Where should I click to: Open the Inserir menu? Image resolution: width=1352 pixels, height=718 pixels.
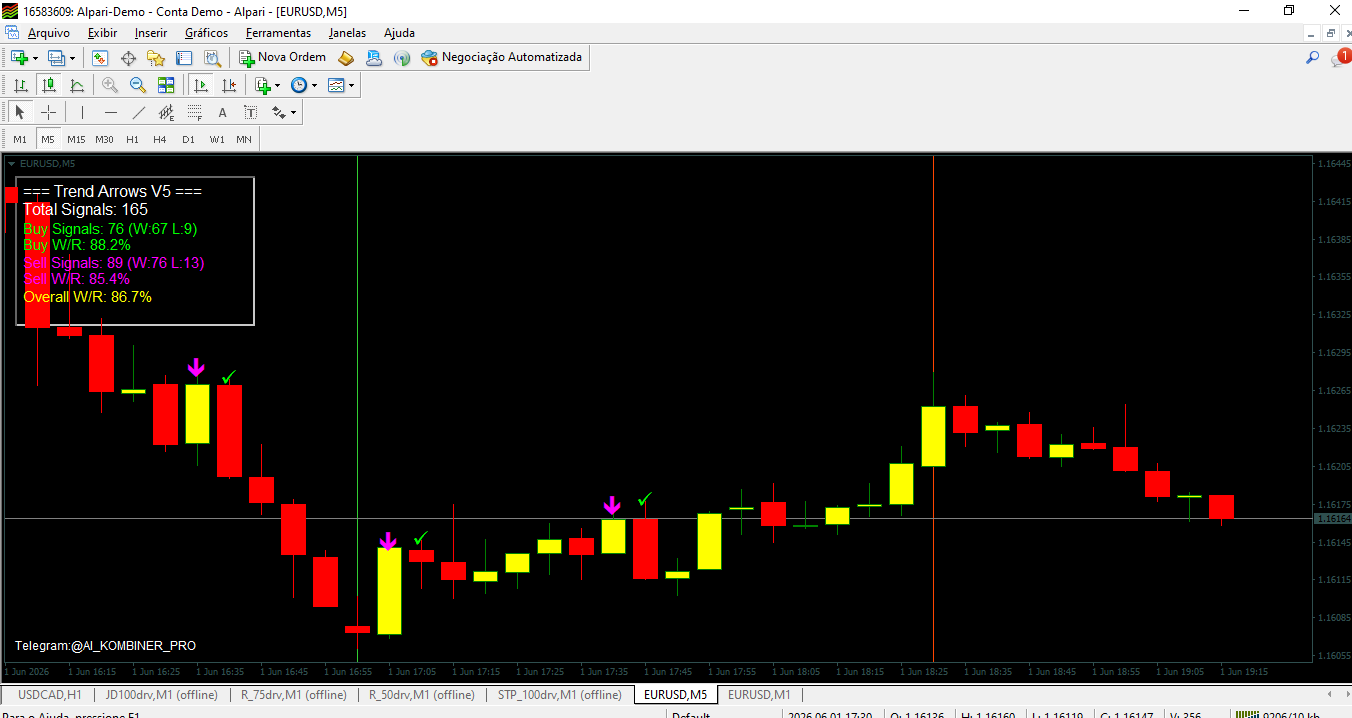151,33
